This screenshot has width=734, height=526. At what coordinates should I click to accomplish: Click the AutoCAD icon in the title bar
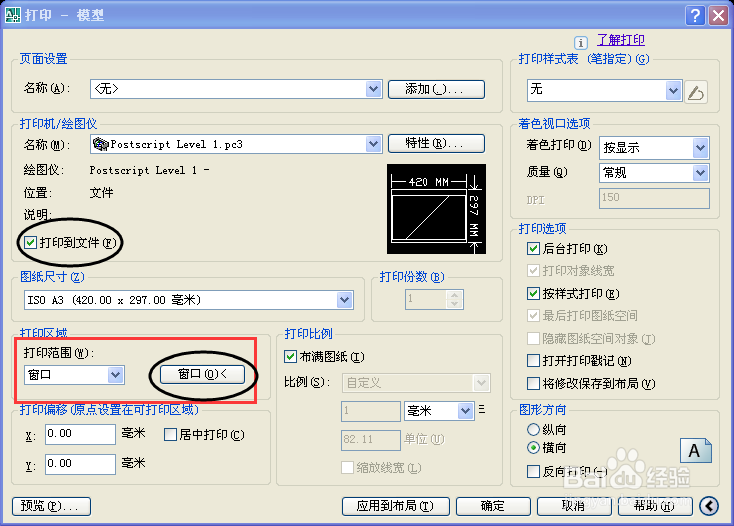point(13,15)
